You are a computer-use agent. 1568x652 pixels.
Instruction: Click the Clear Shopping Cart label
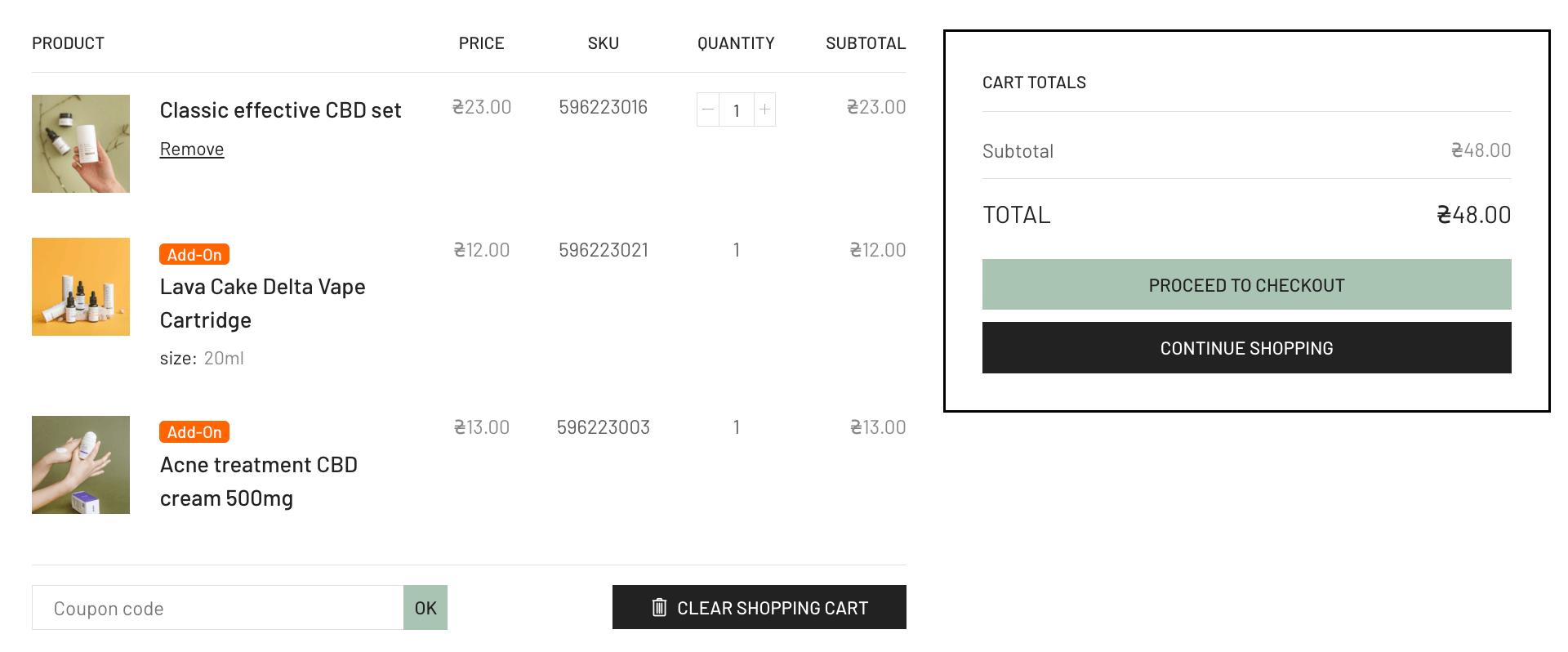tap(773, 608)
